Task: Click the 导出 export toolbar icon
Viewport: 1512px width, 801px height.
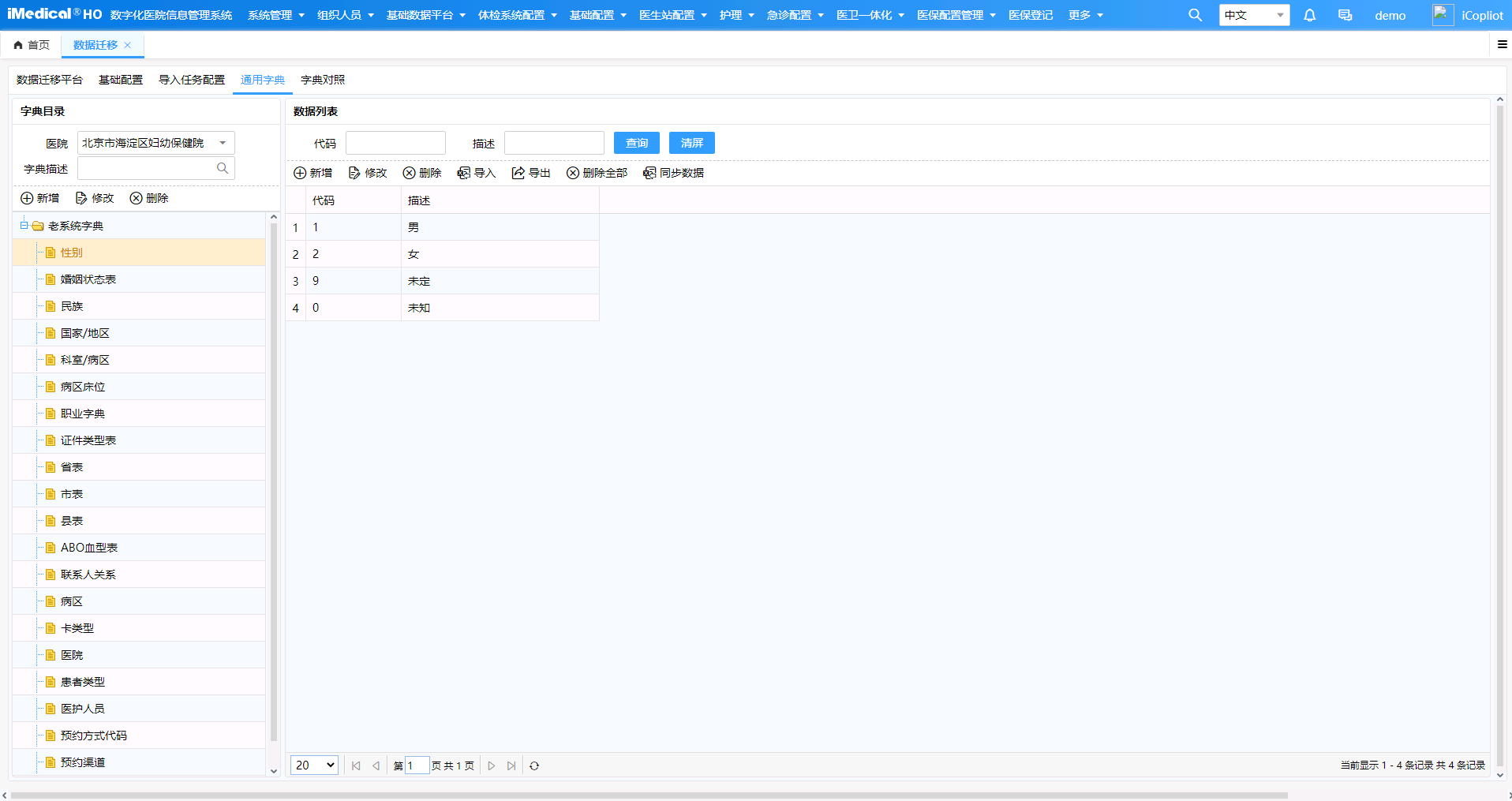Action: [x=518, y=173]
